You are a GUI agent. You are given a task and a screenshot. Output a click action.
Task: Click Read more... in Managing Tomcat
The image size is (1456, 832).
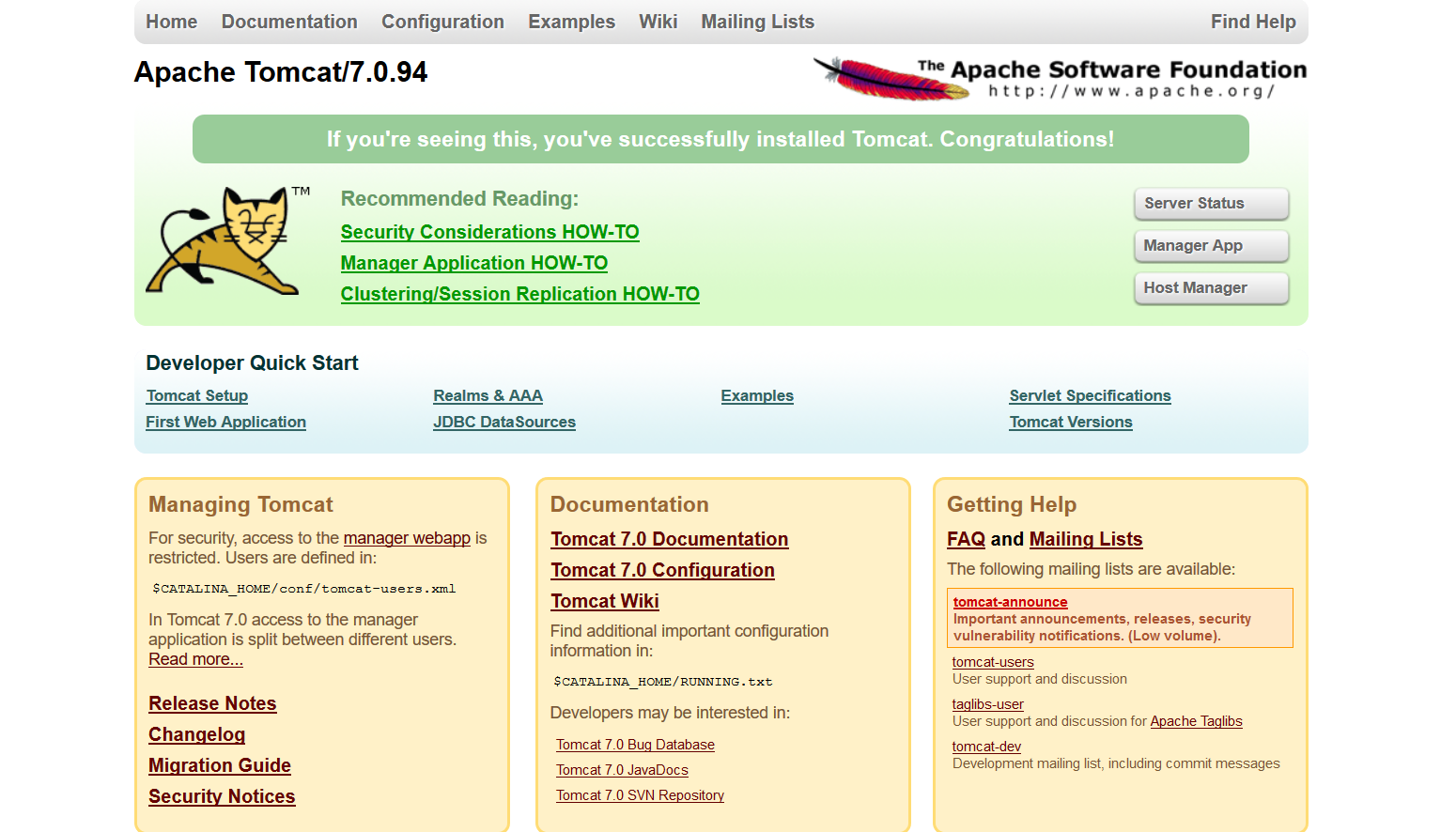click(x=195, y=659)
